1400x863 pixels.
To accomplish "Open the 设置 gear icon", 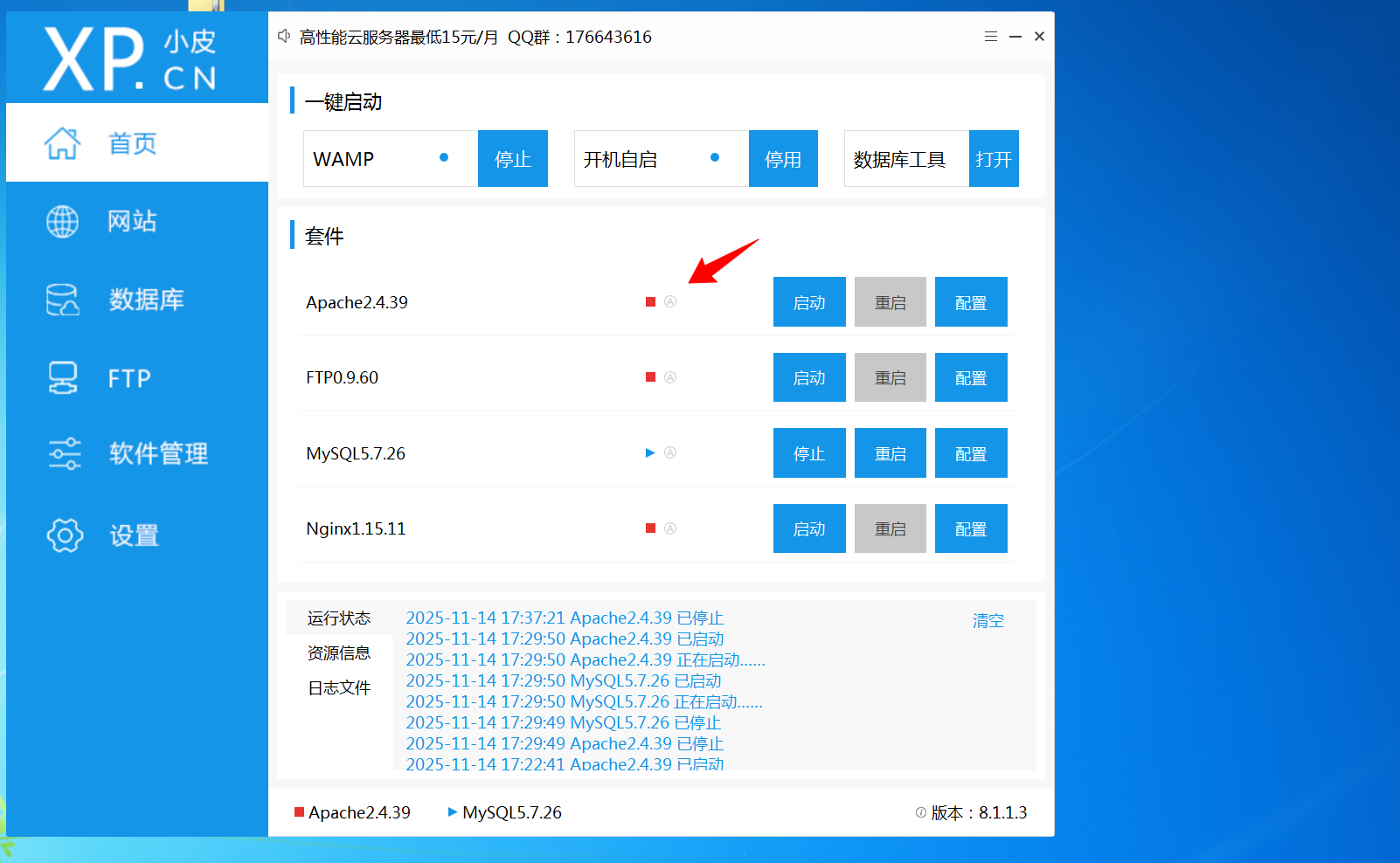I will (65, 535).
